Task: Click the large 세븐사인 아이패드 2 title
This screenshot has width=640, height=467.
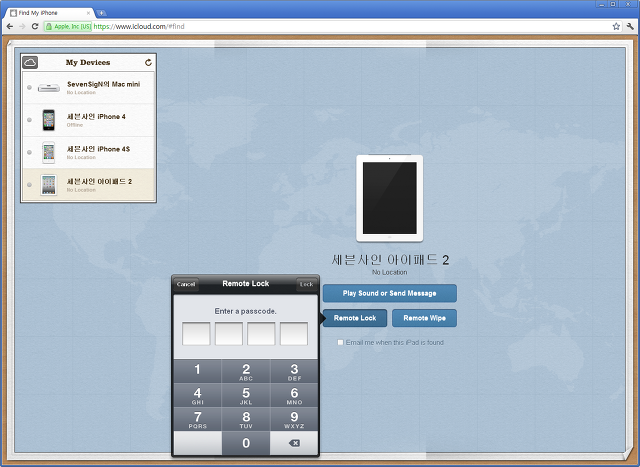Action: pyautogui.click(x=390, y=260)
